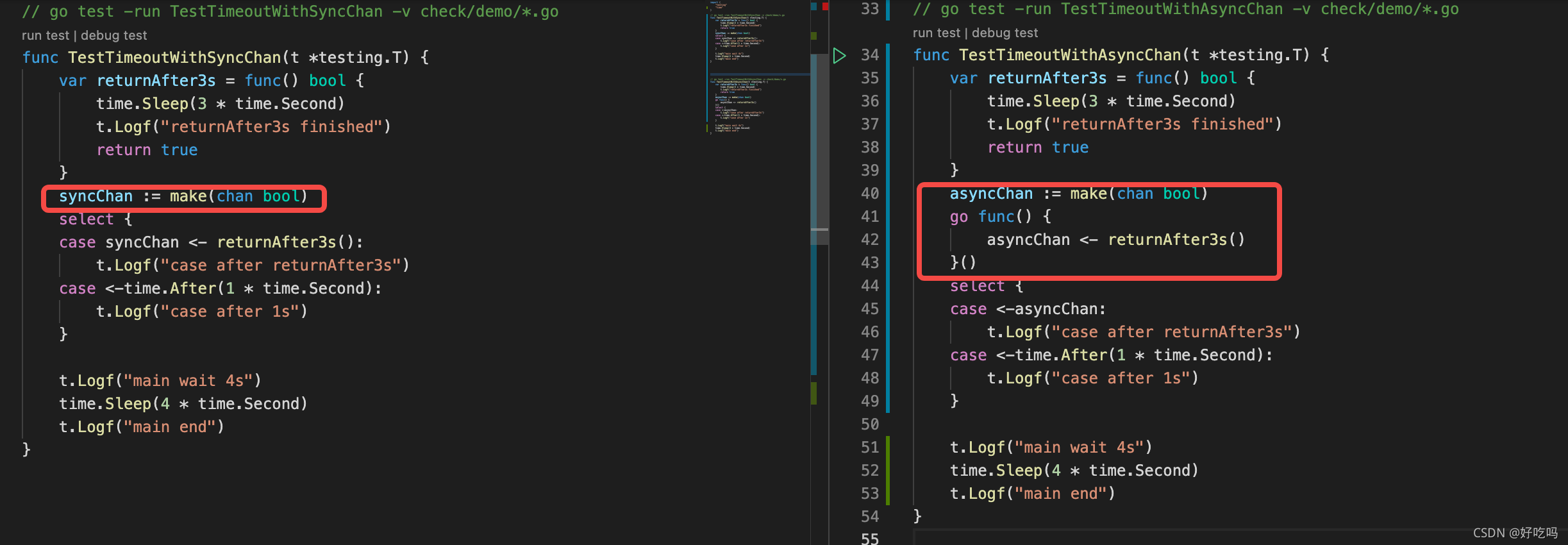Click 'run test' link above TestTimeoutWithAsyncChan
Screen dimensions: 1568x545
(x=936, y=33)
